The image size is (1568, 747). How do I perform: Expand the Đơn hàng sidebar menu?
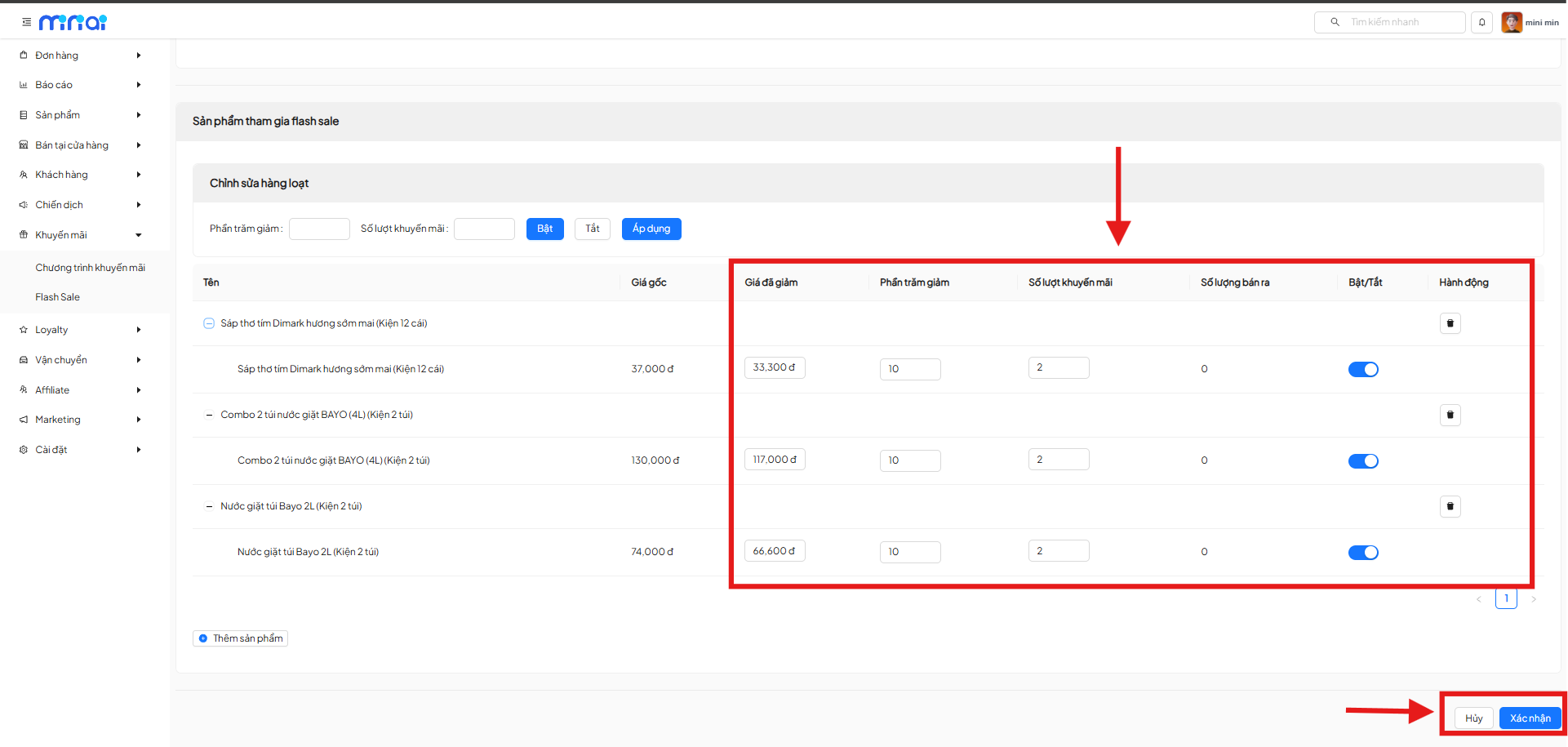pyautogui.click(x=80, y=56)
